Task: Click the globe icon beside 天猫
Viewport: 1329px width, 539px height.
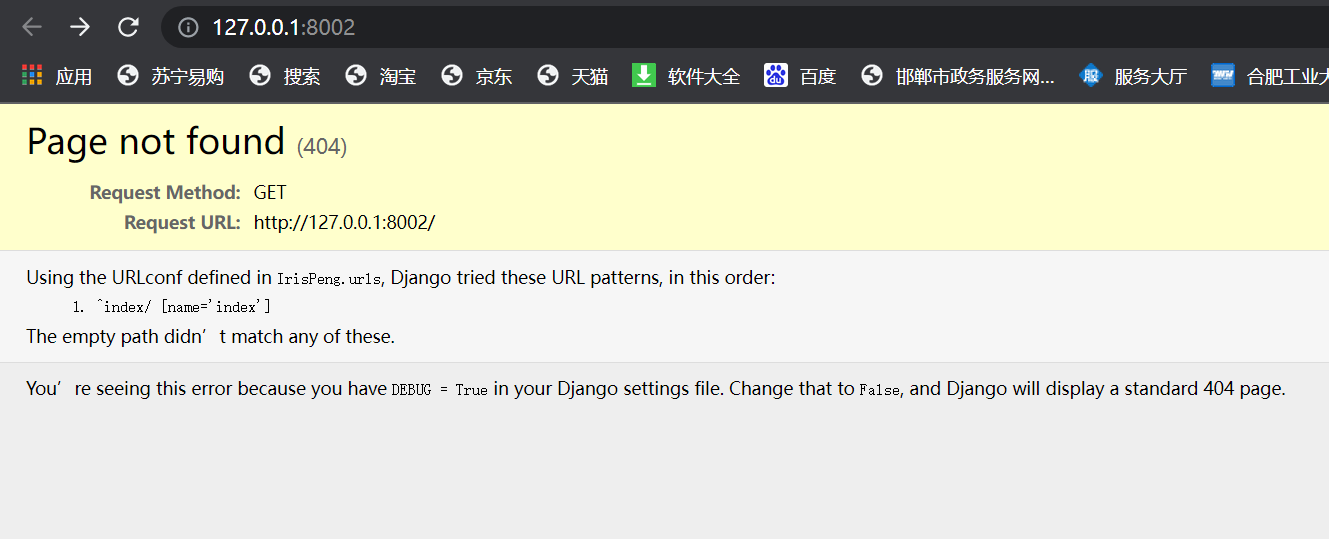Action: [x=548, y=75]
